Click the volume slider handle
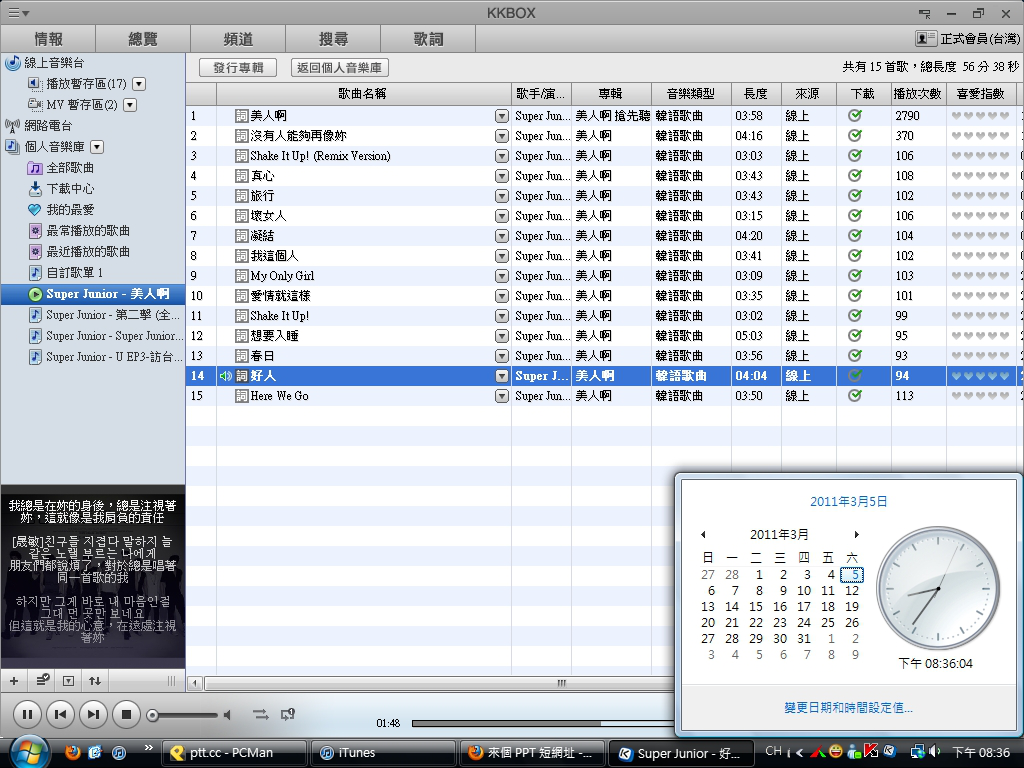 click(152, 715)
